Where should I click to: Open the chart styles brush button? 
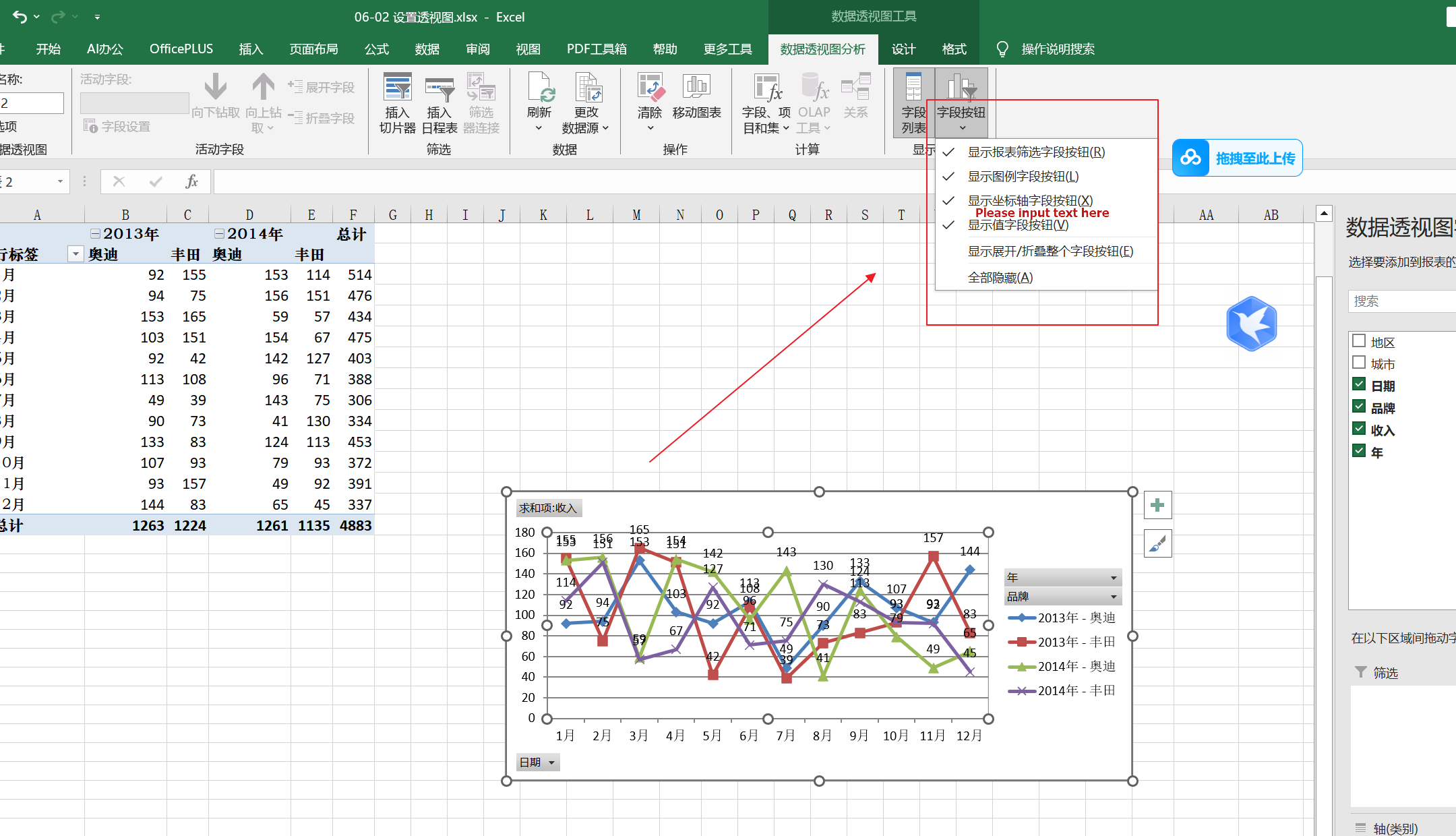coord(1157,543)
